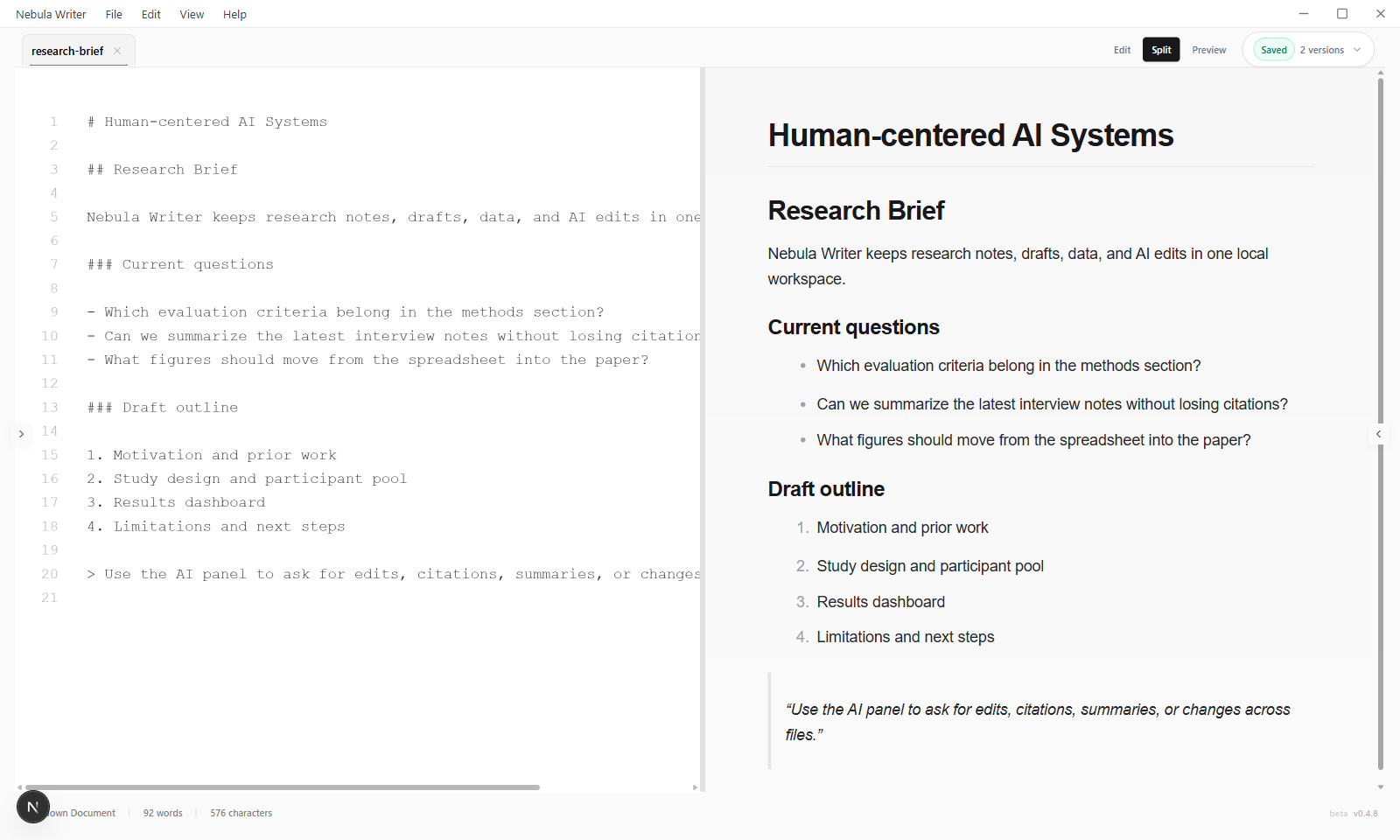This screenshot has height=840, width=1400.
Task: Close the research-brief tab
Action: 117,51
